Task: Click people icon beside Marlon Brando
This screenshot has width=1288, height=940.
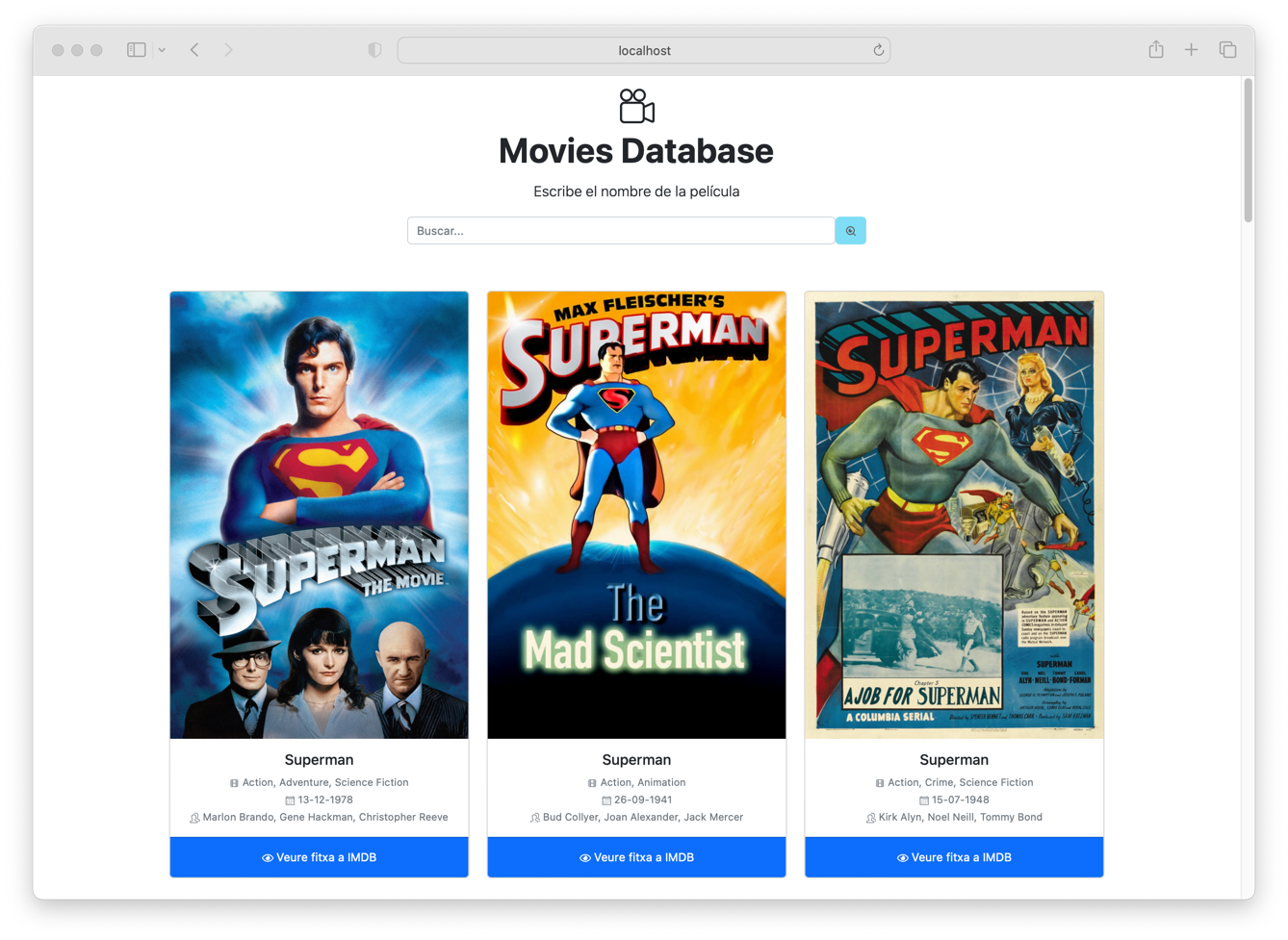Action: pos(194,818)
